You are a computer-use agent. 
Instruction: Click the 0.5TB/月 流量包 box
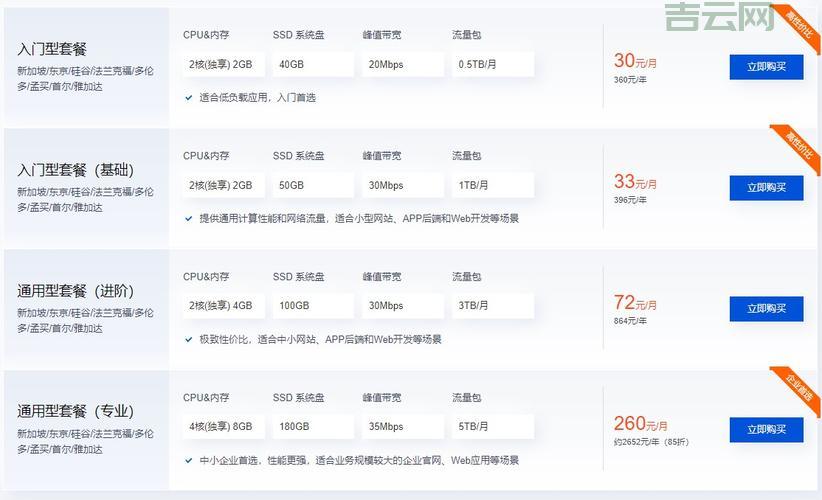click(492, 65)
